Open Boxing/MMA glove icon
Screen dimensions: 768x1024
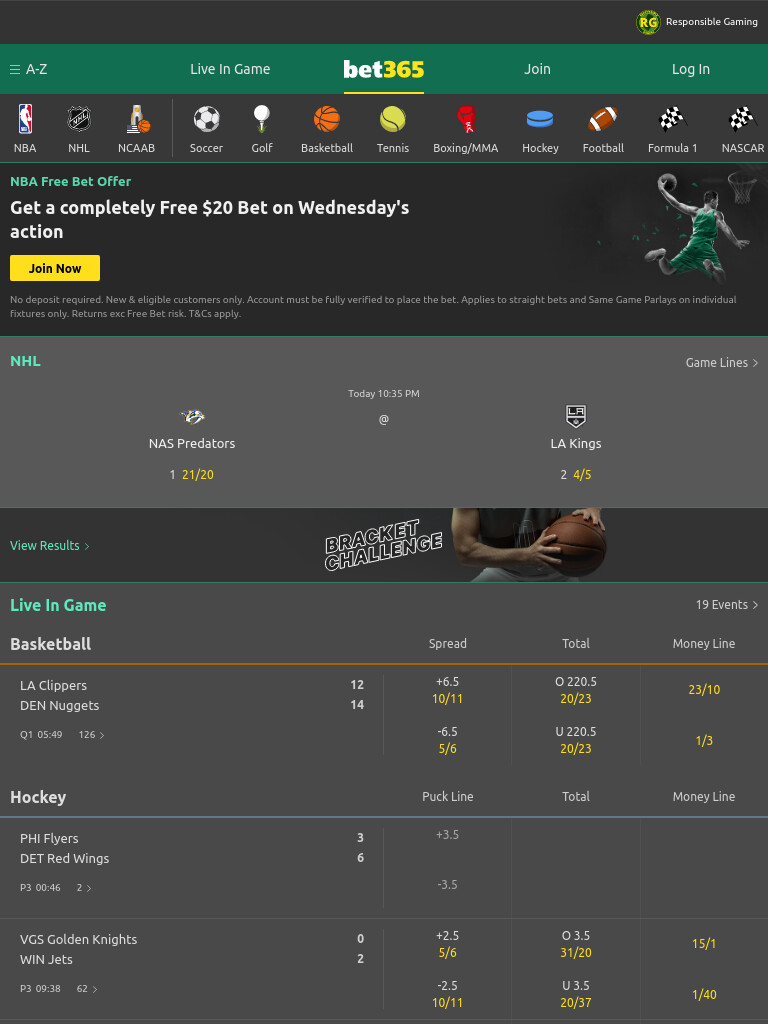pyautogui.click(x=466, y=119)
